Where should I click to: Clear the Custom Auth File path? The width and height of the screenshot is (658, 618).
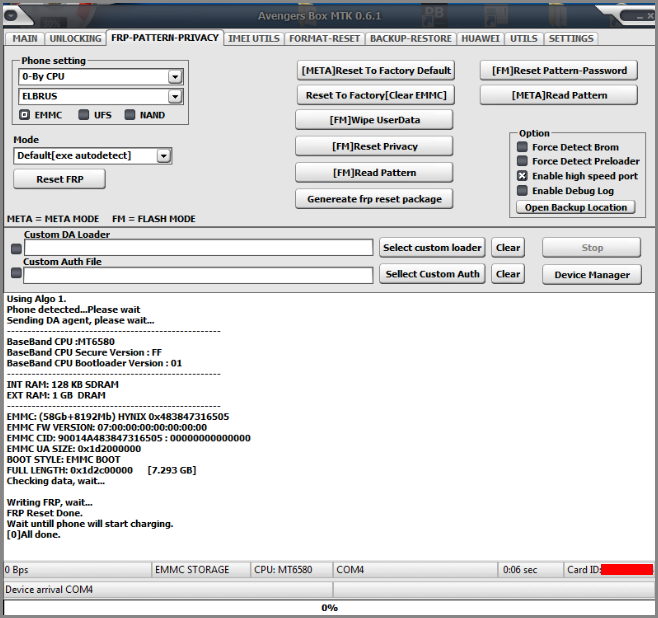508,274
